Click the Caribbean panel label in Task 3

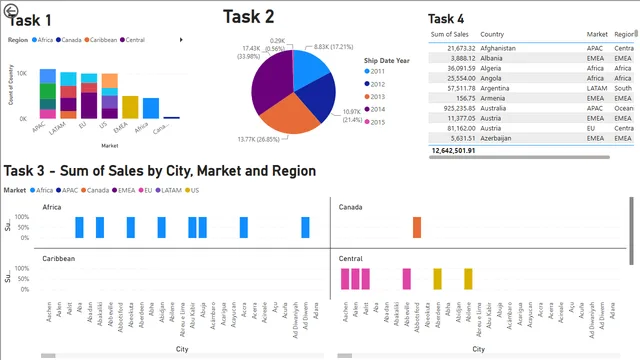pos(58,258)
